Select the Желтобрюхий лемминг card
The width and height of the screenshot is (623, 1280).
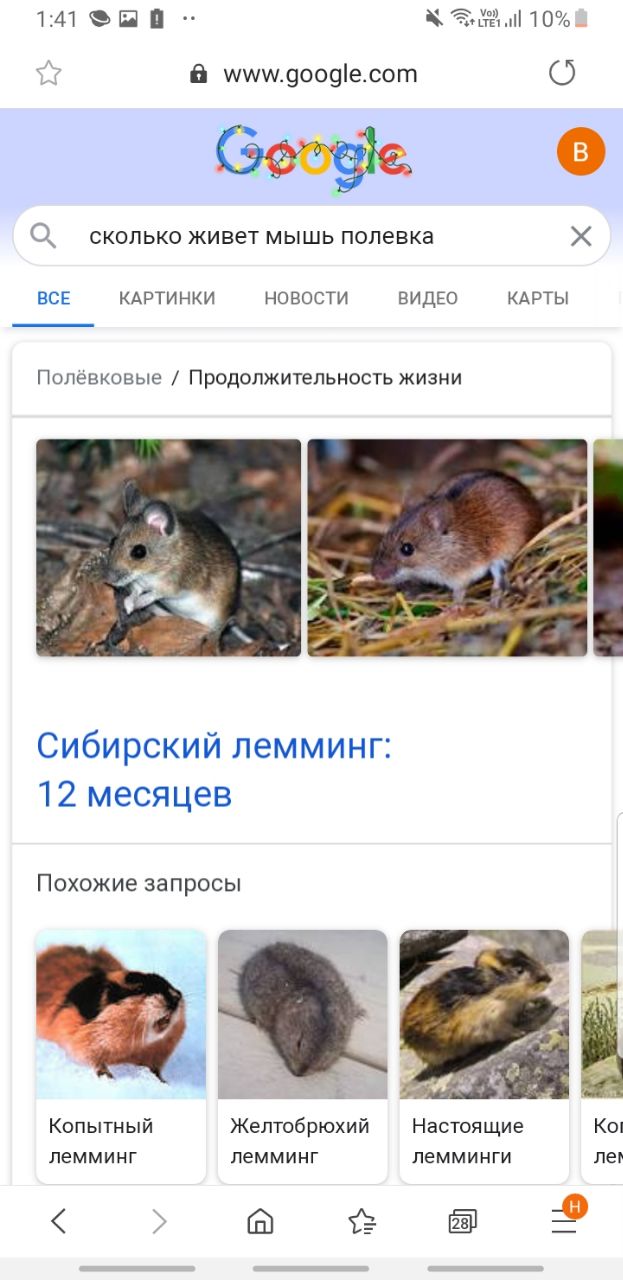pos(303,1056)
